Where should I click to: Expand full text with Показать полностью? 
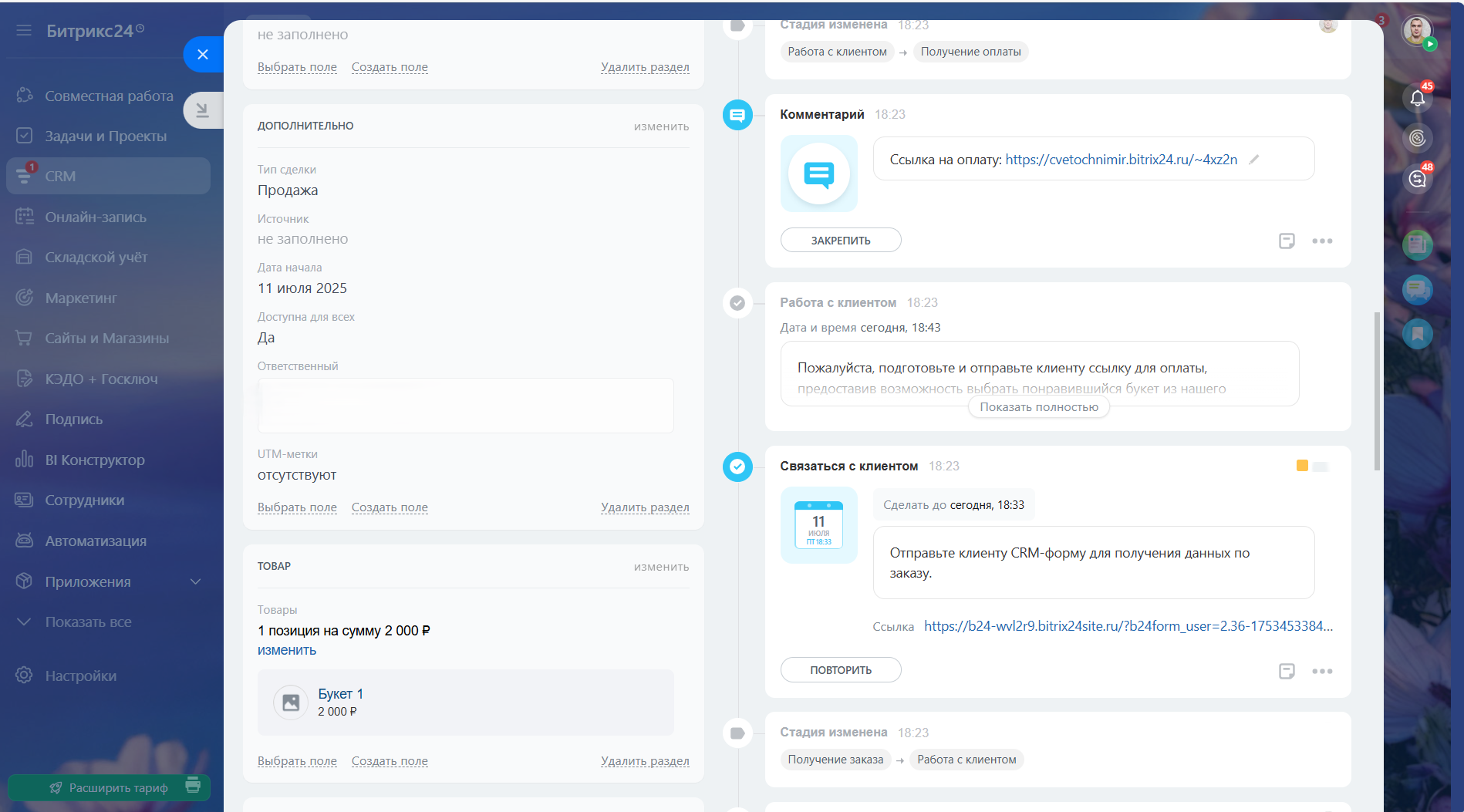(1038, 407)
